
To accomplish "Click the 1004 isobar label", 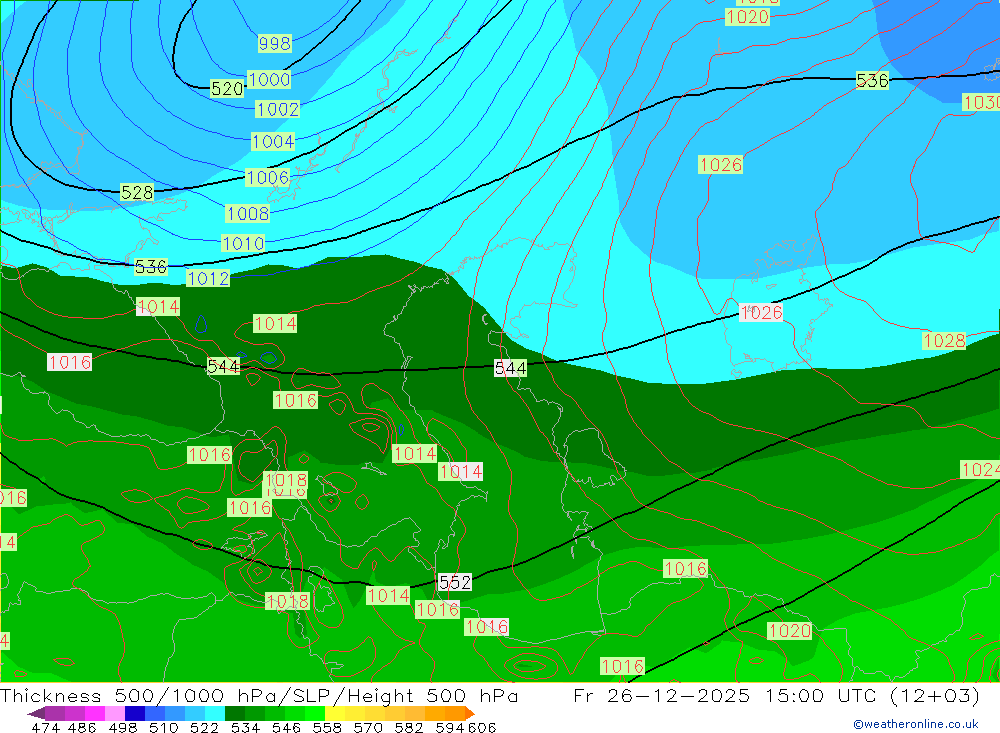I will (273, 141).
